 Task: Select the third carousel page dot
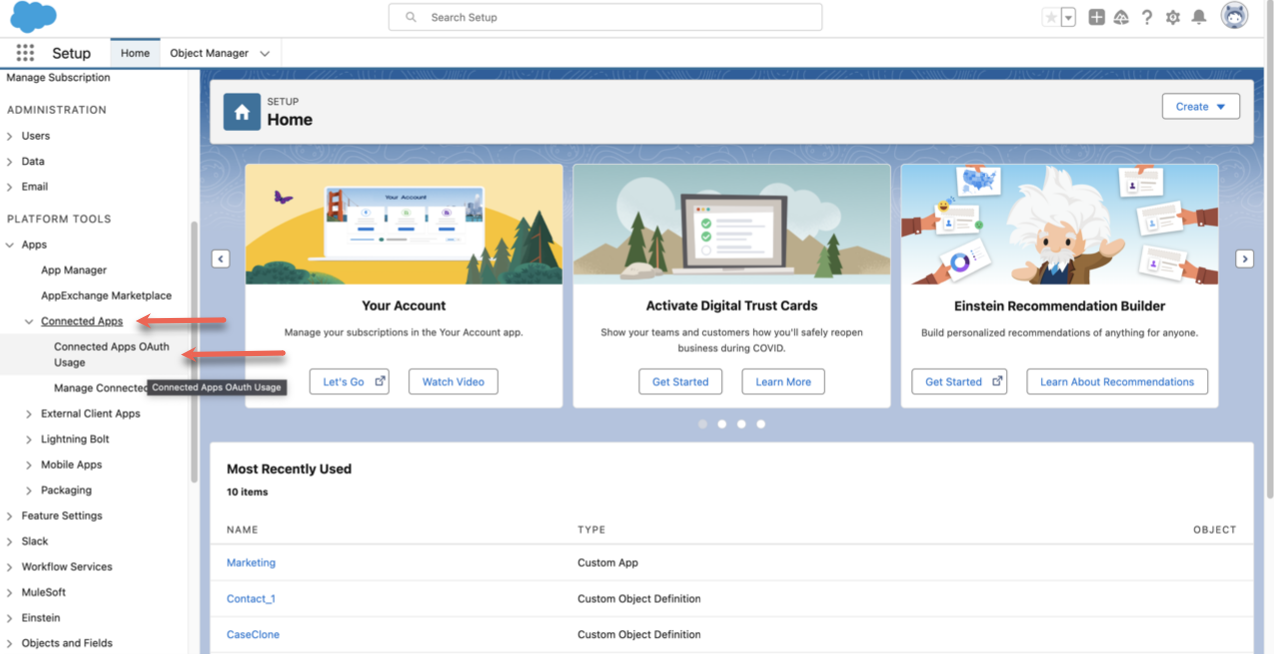(x=741, y=424)
